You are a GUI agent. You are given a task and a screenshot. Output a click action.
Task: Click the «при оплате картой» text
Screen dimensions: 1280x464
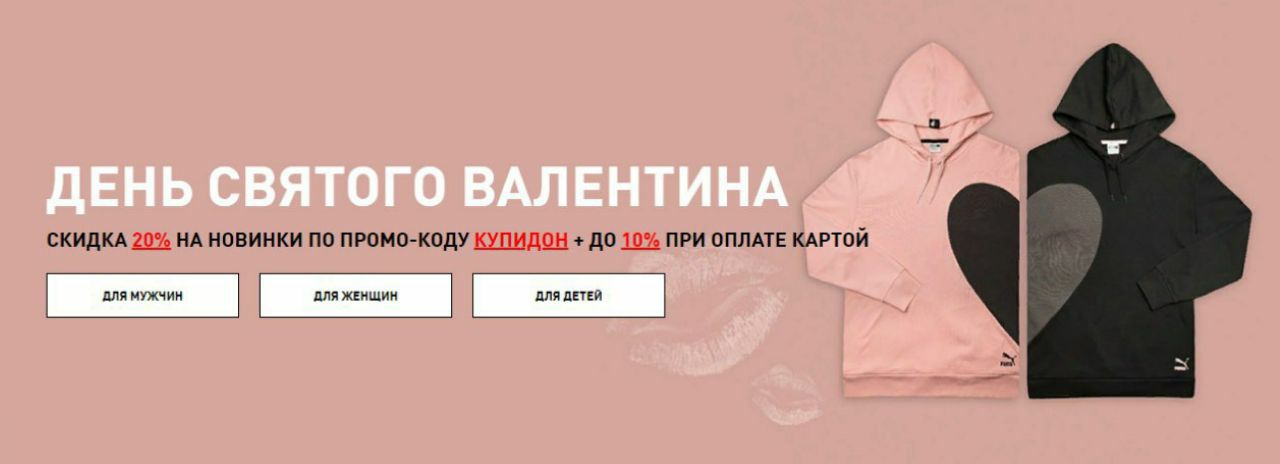click(766, 241)
